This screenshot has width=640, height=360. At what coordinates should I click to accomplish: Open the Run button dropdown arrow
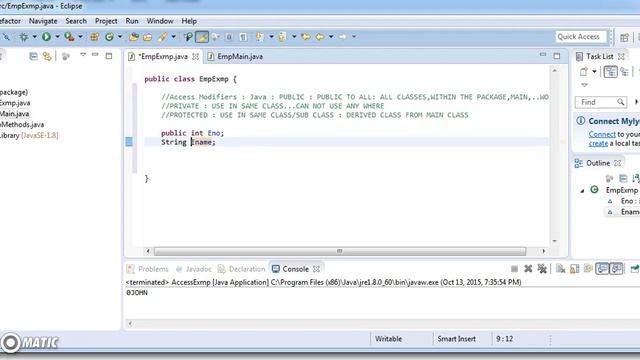[57, 37]
